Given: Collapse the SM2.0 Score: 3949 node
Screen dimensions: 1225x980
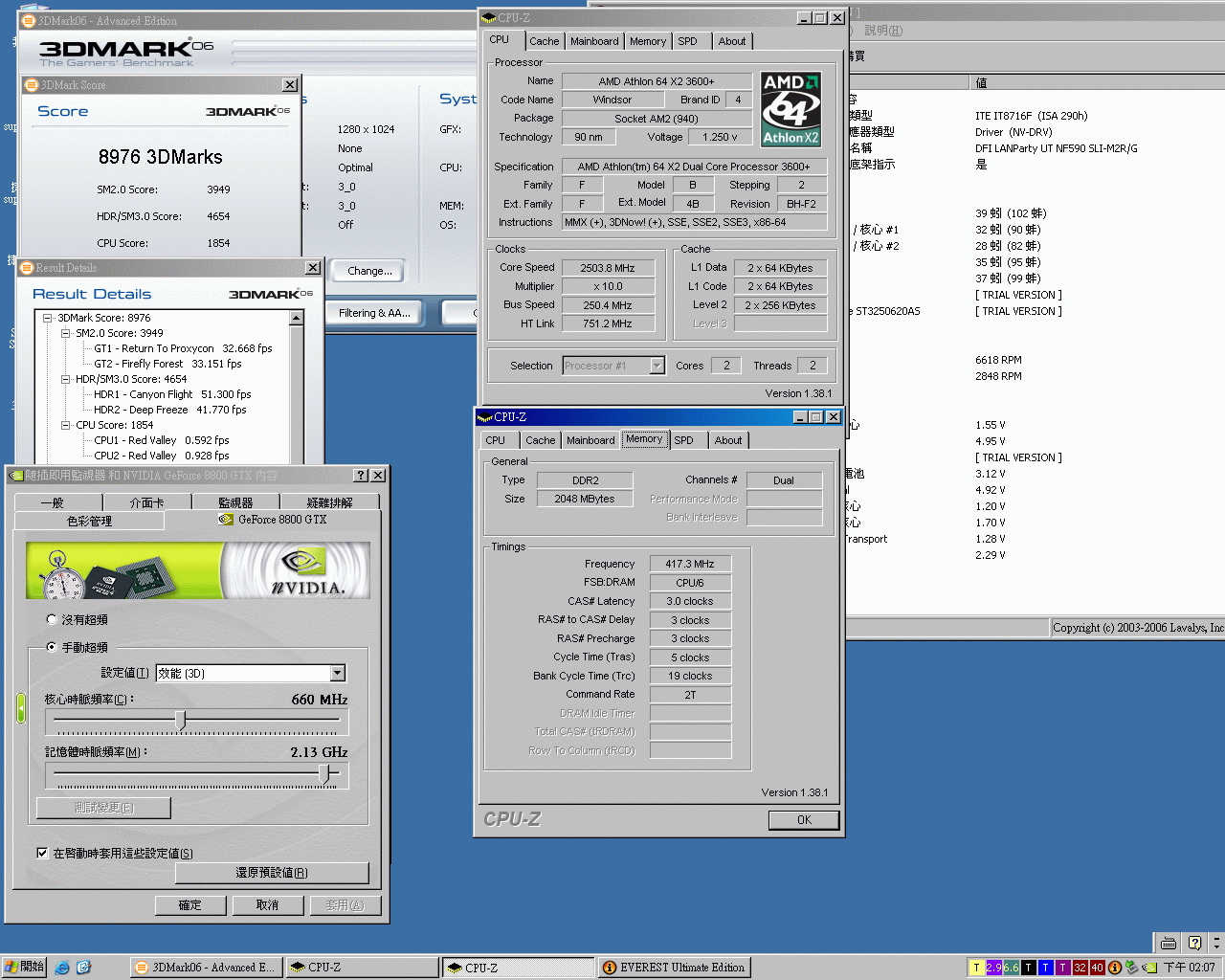Looking at the screenshot, I should click(66, 333).
